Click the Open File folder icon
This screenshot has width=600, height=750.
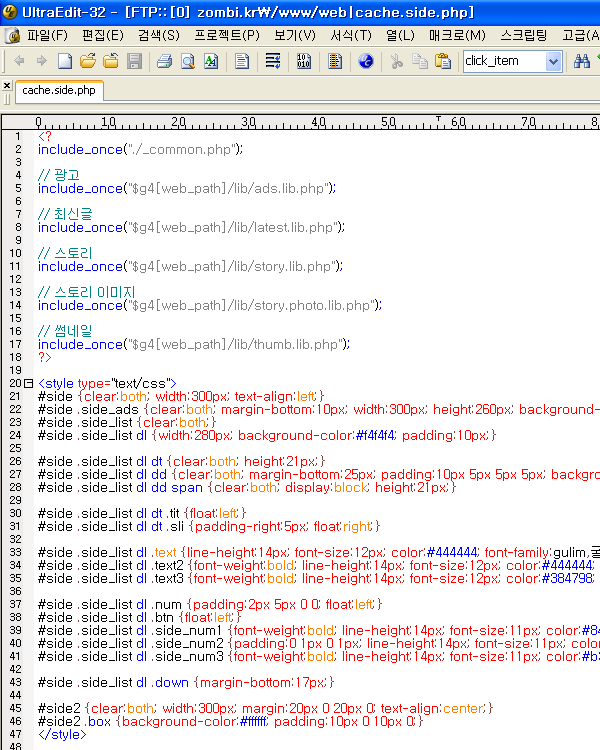87,61
